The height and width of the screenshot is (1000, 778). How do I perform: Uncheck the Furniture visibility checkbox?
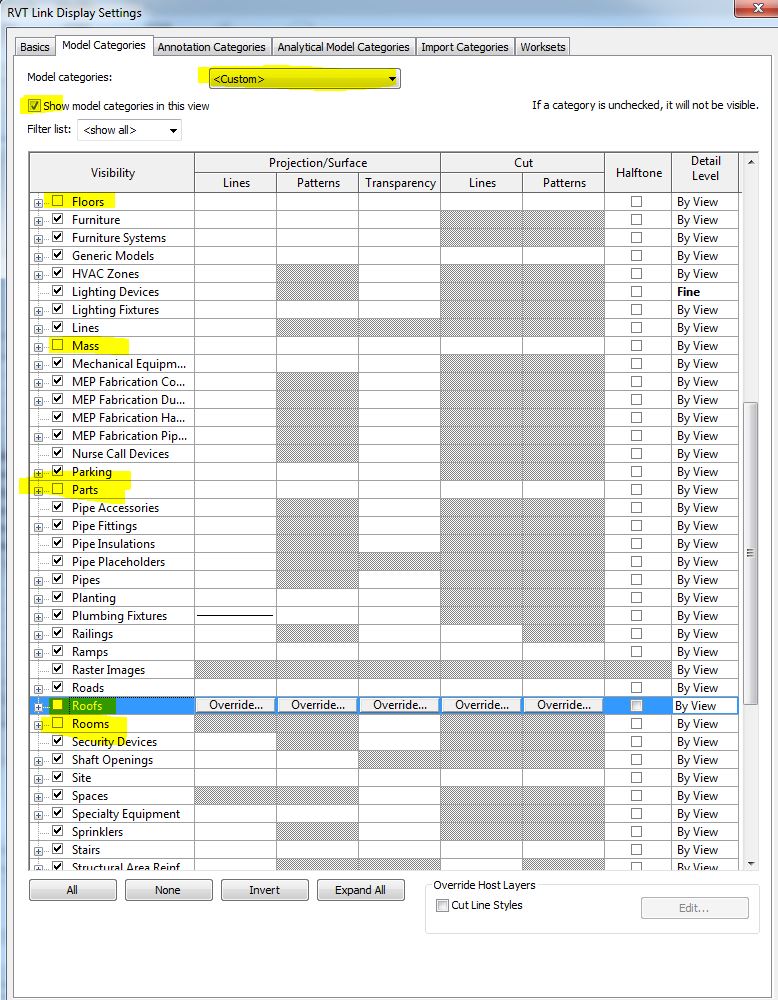click(57, 219)
